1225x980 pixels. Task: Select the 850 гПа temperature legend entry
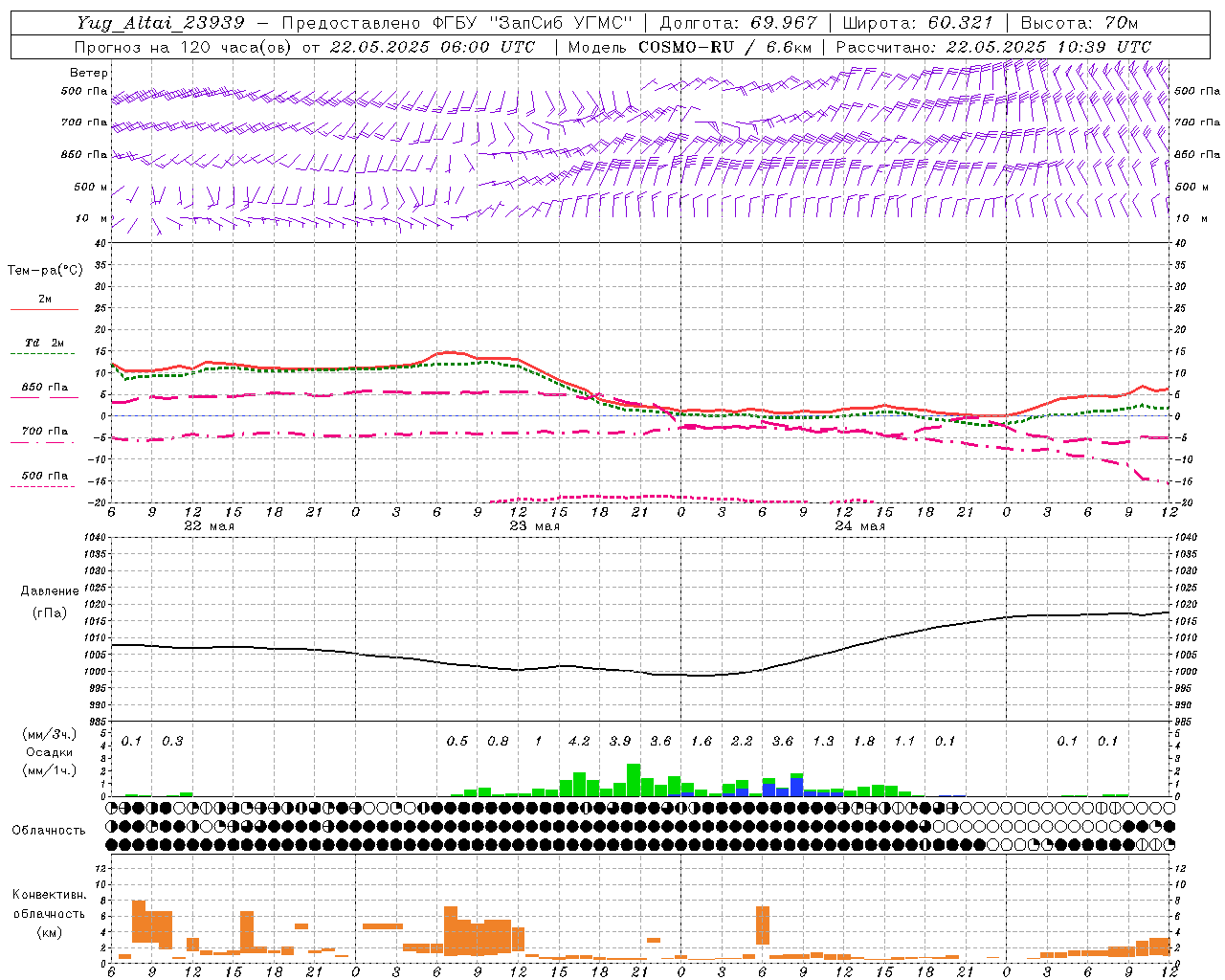pos(45,388)
